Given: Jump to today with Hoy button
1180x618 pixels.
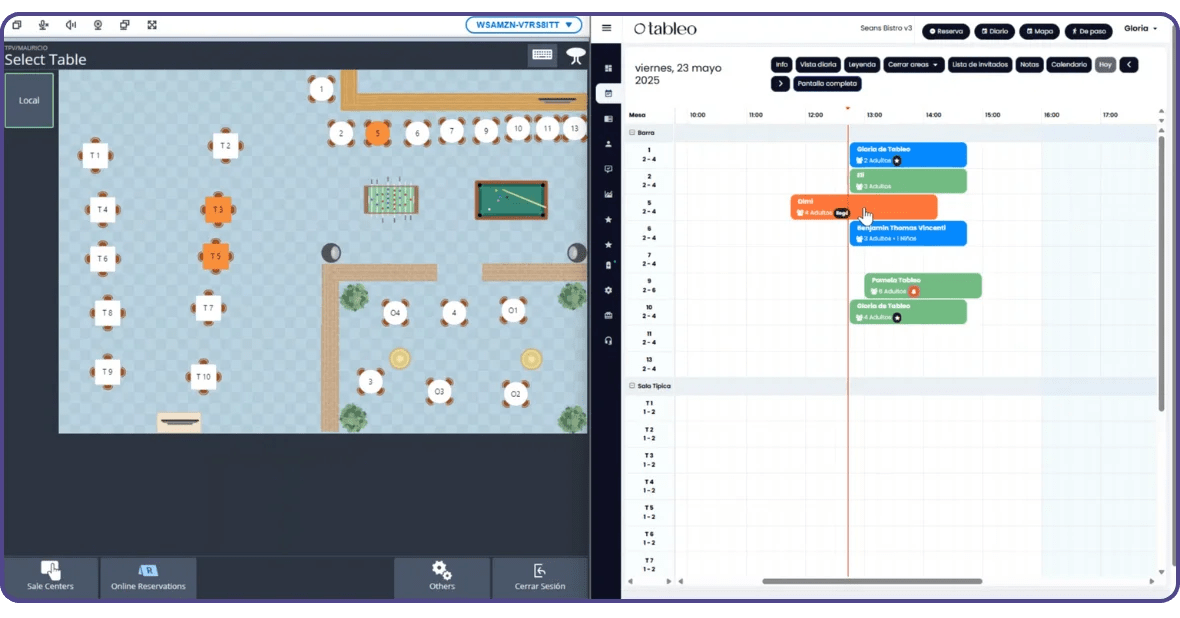Looking at the screenshot, I should [x=1105, y=65].
